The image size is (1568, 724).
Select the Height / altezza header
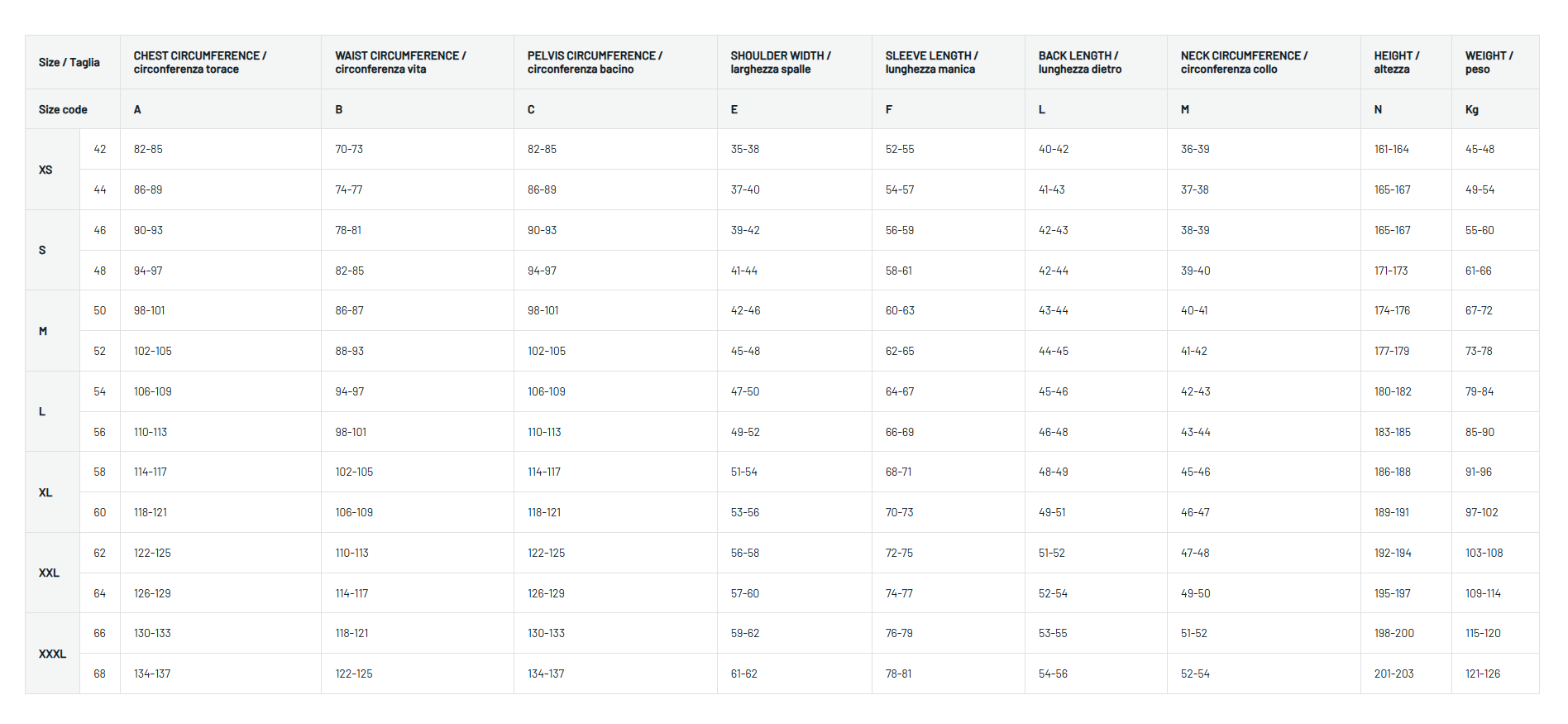coord(1396,63)
